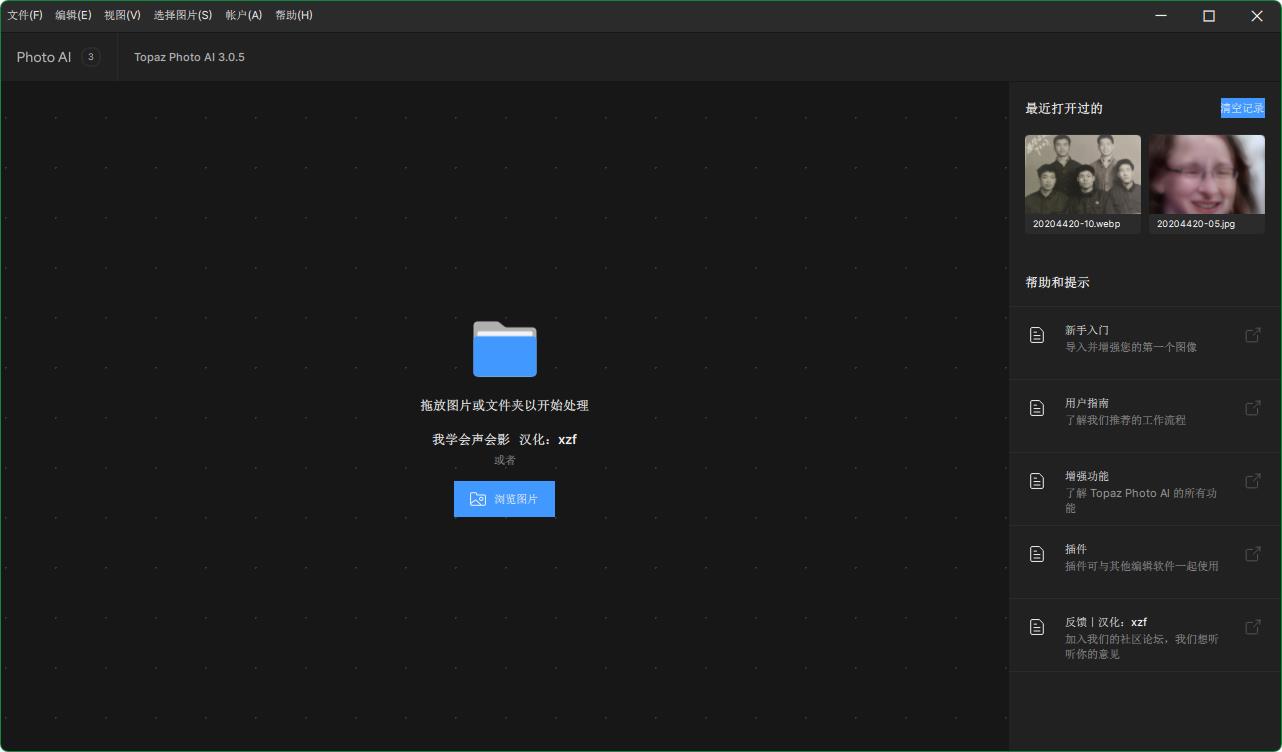Open external link arrow for 用户指南
The height and width of the screenshot is (752, 1282).
pos(1252,408)
